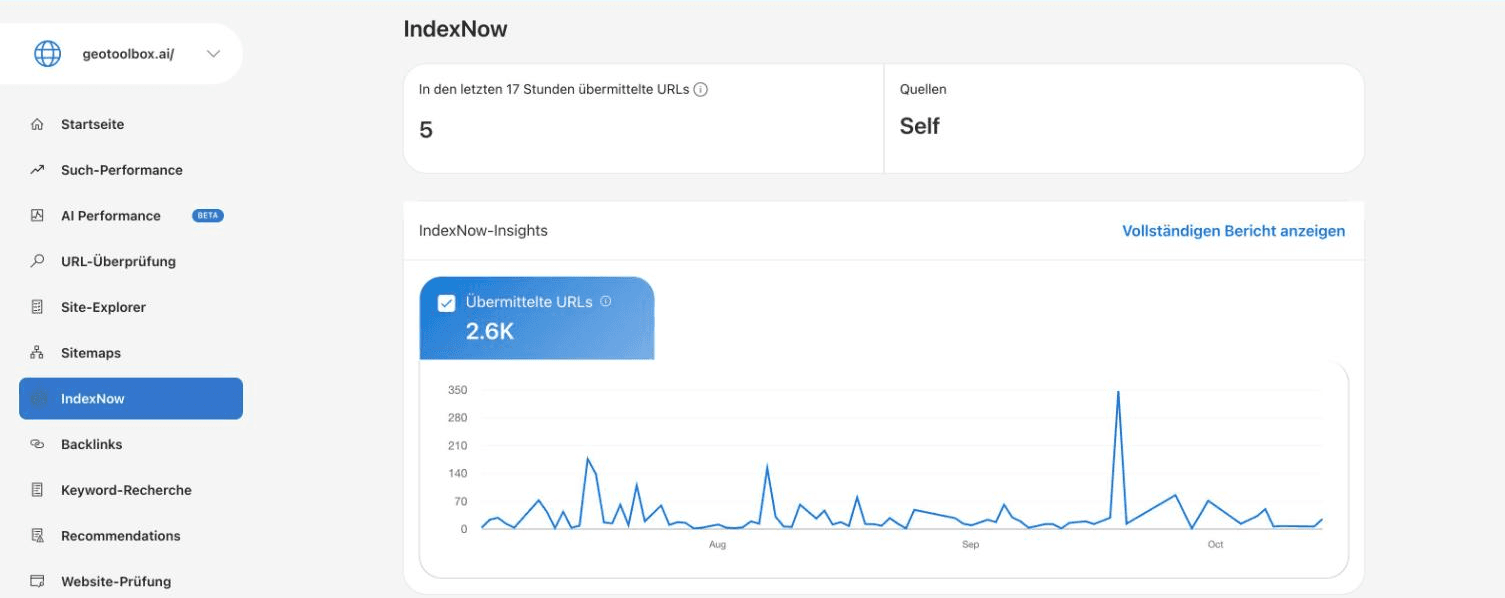Viewport: 1505px width, 598px height.
Task: Click the Website-Prüfung window icon
Action: point(37,581)
